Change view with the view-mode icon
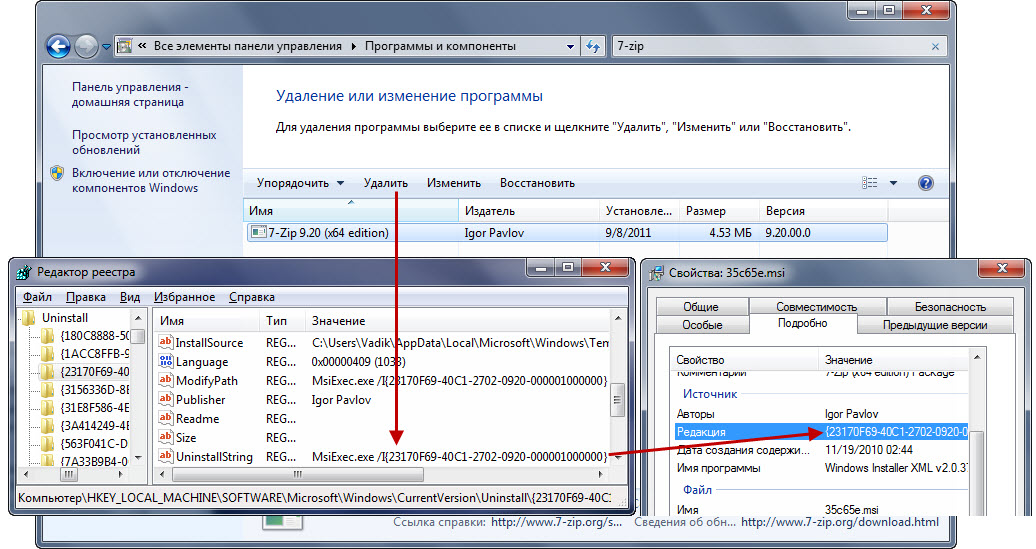The height and width of the screenshot is (549, 1036). click(870, 183)
